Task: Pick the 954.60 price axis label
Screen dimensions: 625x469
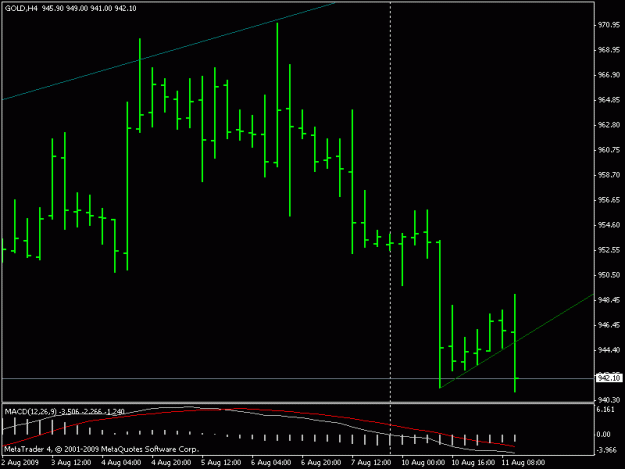Action: (x=609, y=225)
